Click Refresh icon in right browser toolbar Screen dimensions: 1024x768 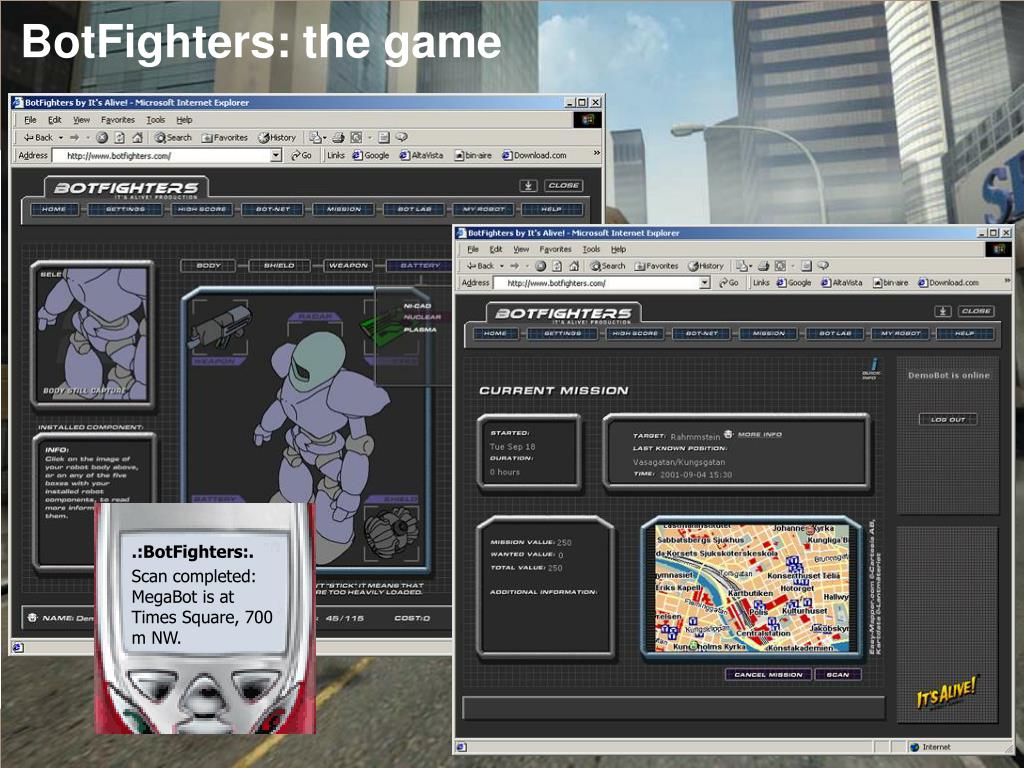(x=557, y=266)
